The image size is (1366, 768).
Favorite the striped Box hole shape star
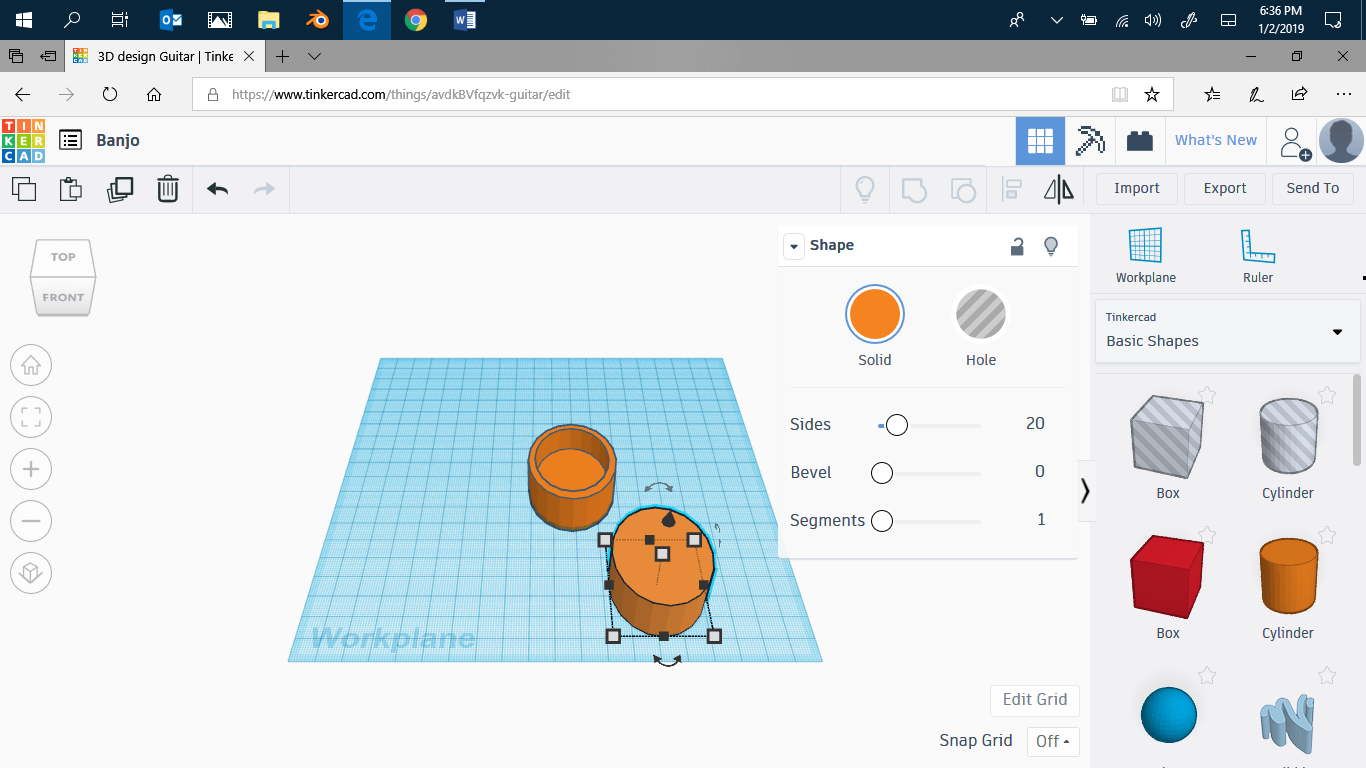pyautogui.click(x=1207, y=395)
